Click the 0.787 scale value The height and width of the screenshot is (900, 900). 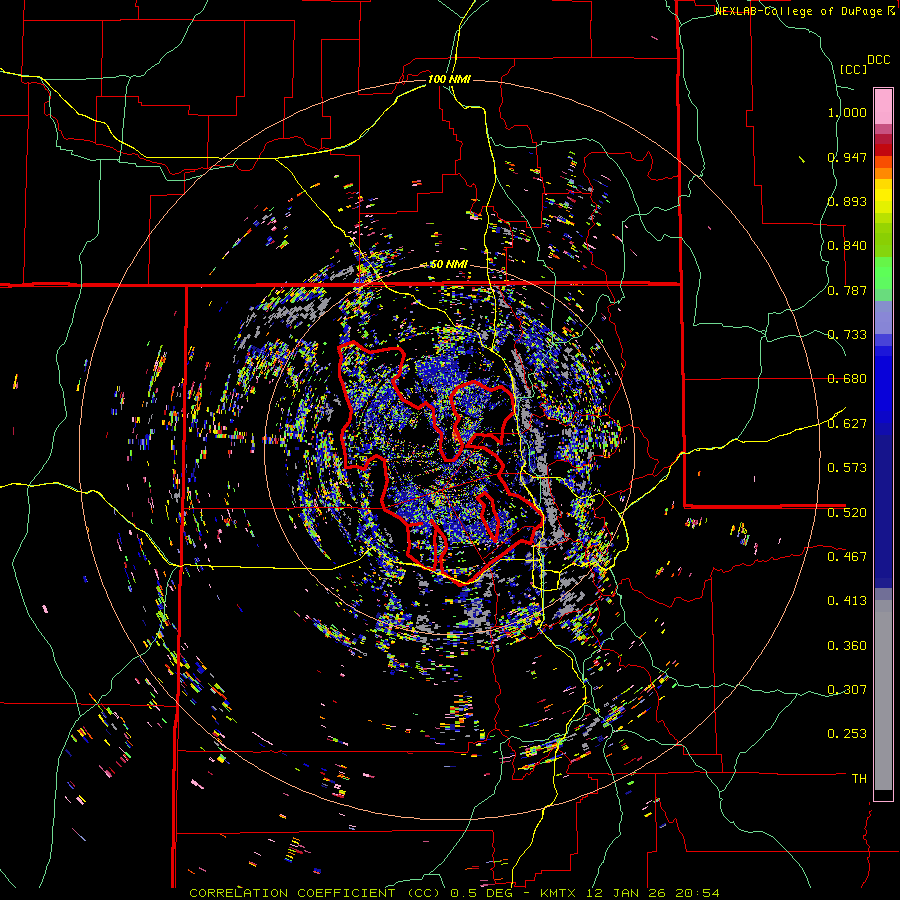pos(847,290)
